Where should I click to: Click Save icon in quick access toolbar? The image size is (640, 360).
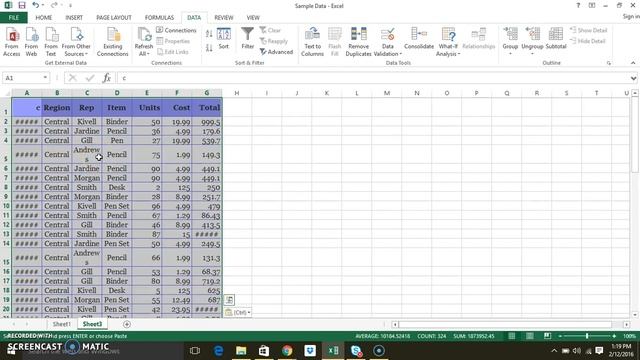click(22, 5)
